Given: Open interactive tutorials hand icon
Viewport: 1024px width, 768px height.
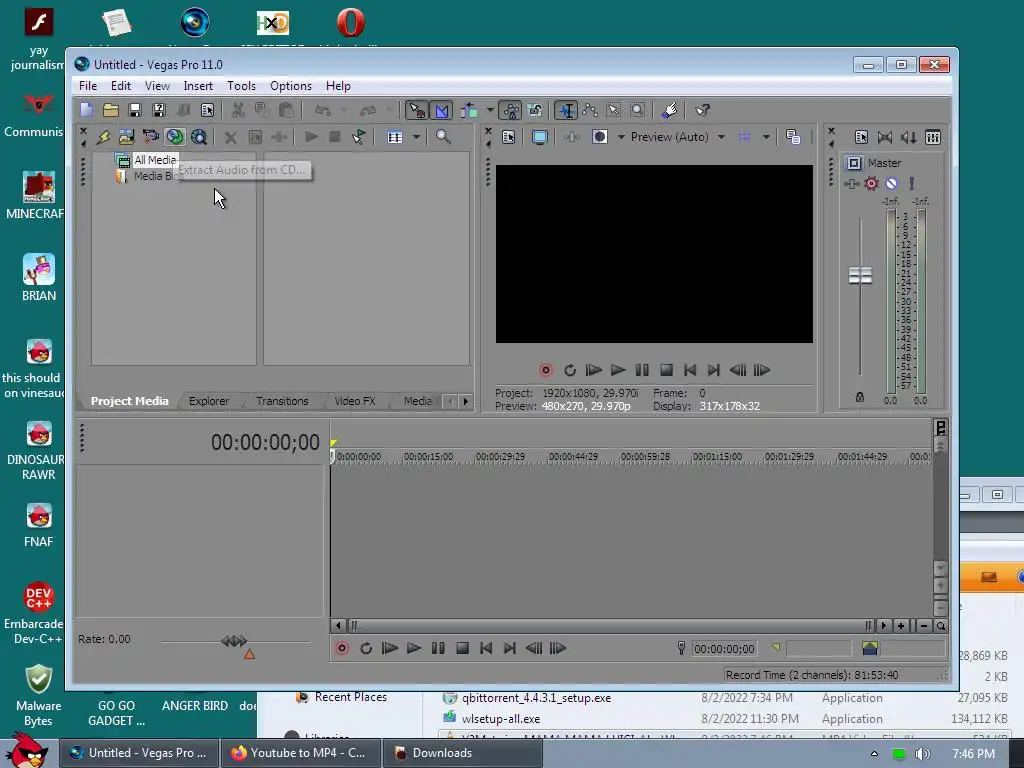Looking at the screenshot, I should click(x=669, y=110).
